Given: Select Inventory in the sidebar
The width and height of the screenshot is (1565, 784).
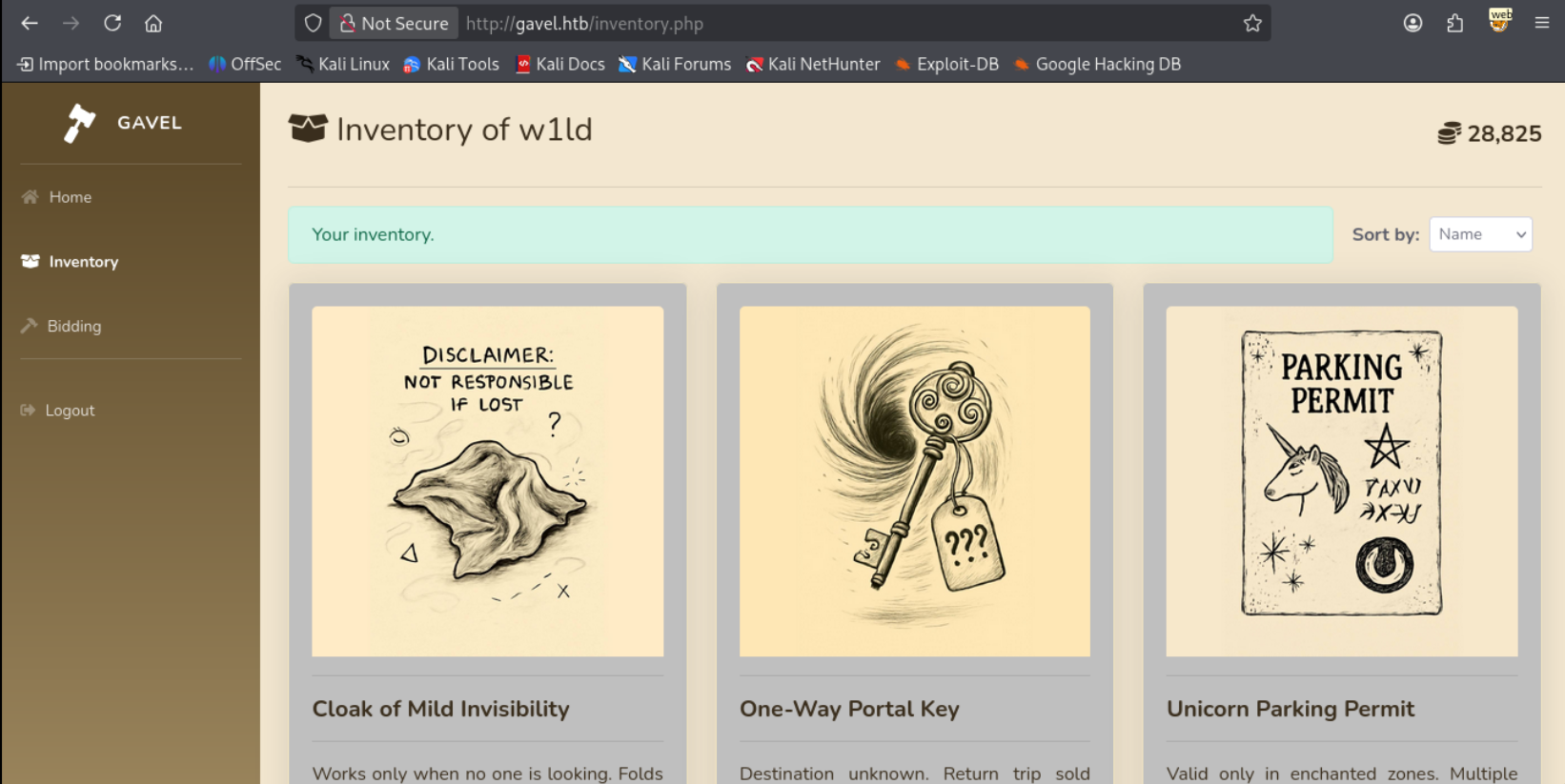Looking at the screenshot, I should coord(83,262).
